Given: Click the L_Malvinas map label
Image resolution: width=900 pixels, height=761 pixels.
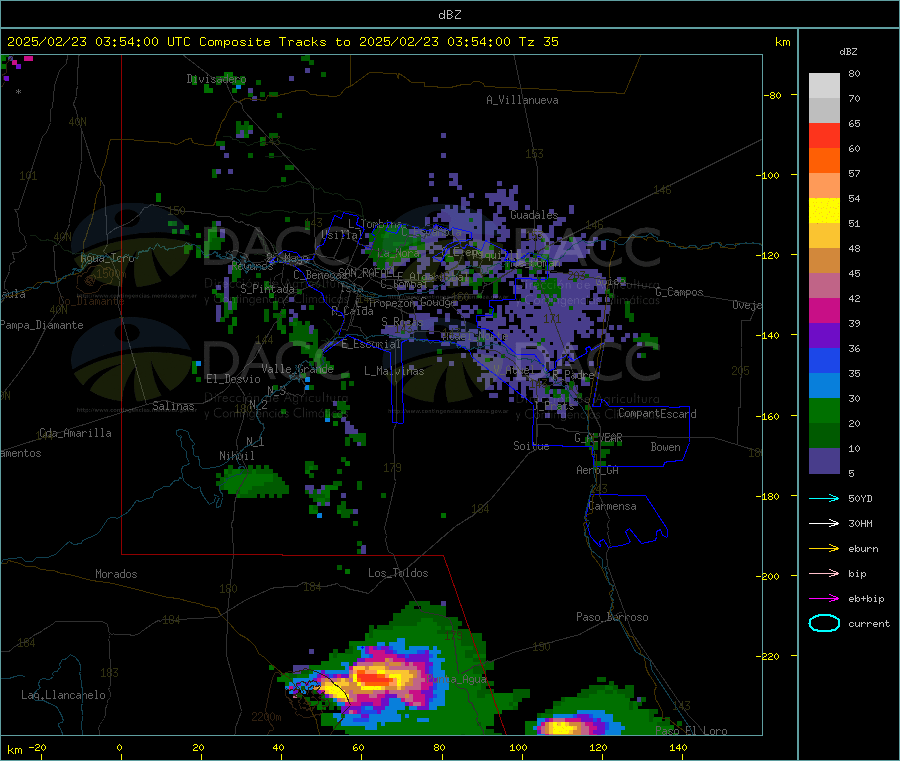Looking at the screenshot, I should [394, 371].
